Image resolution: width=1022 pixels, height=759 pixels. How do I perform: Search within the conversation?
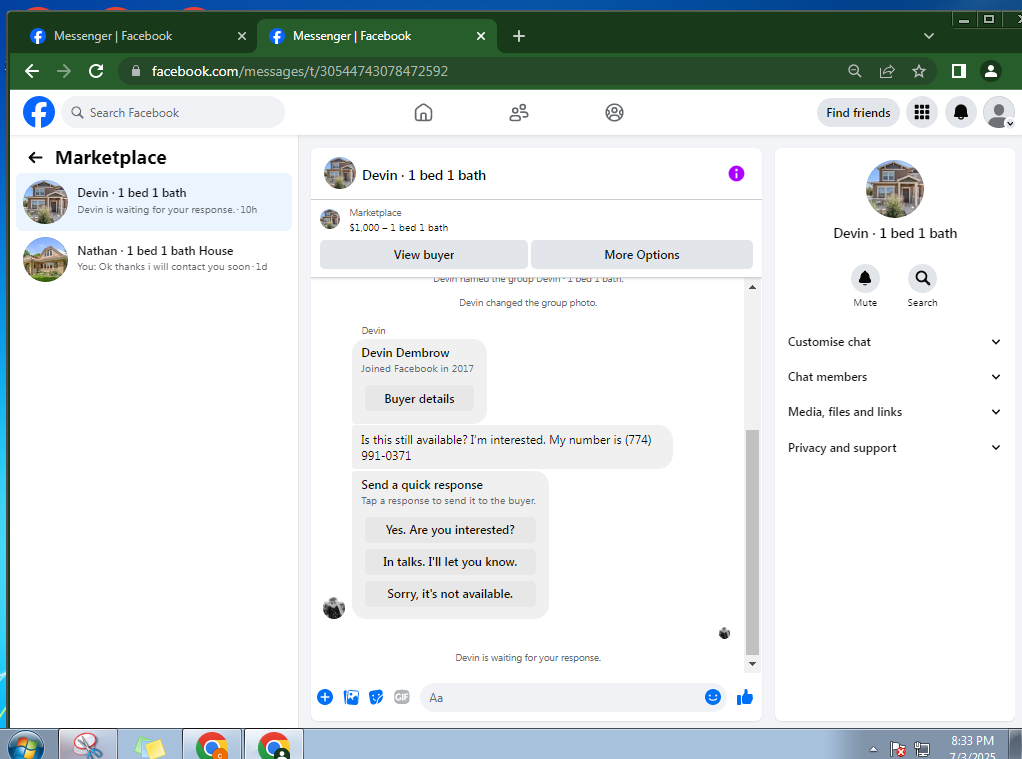click(x=922, y=278)
